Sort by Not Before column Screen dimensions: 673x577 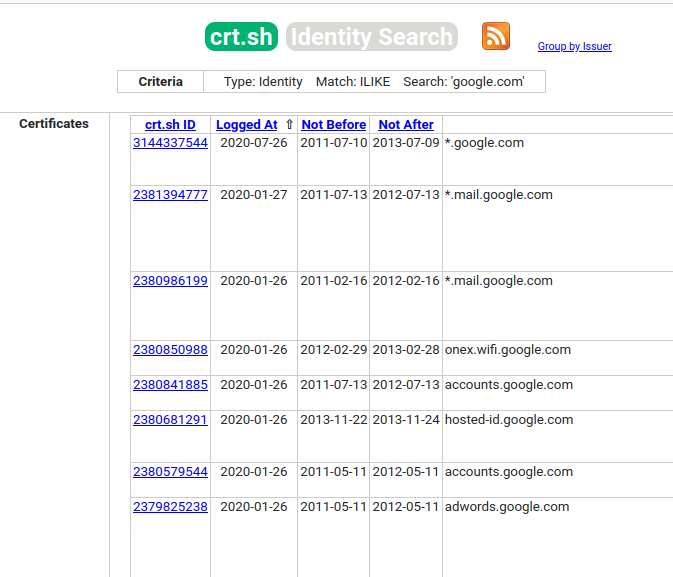[x=333, y=125]
